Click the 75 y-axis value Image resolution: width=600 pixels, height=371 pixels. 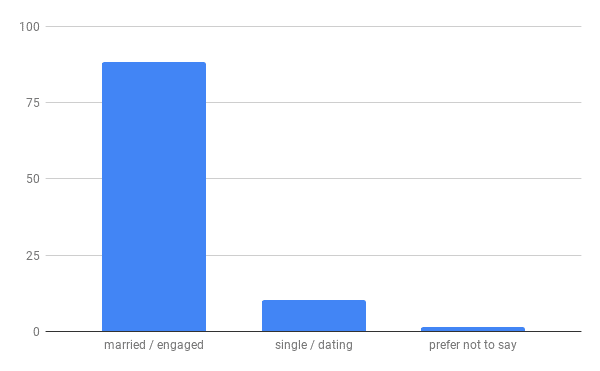33,103
